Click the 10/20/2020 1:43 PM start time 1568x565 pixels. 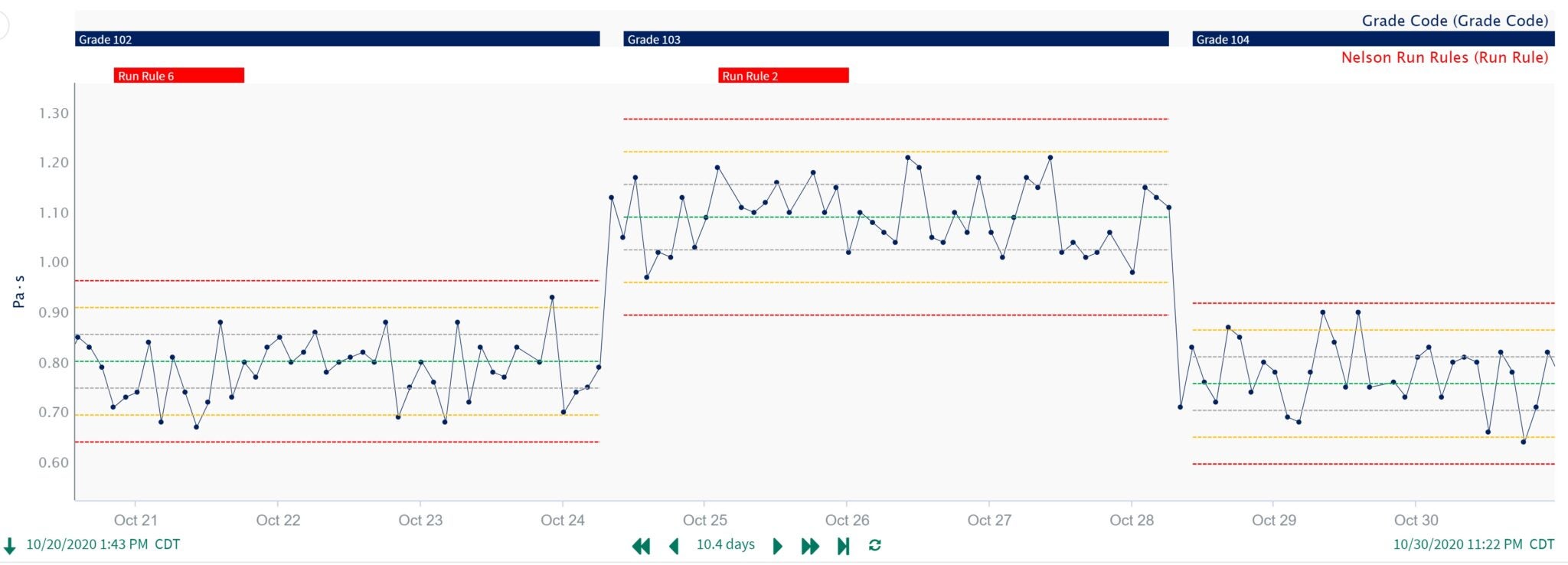[87, 544]
